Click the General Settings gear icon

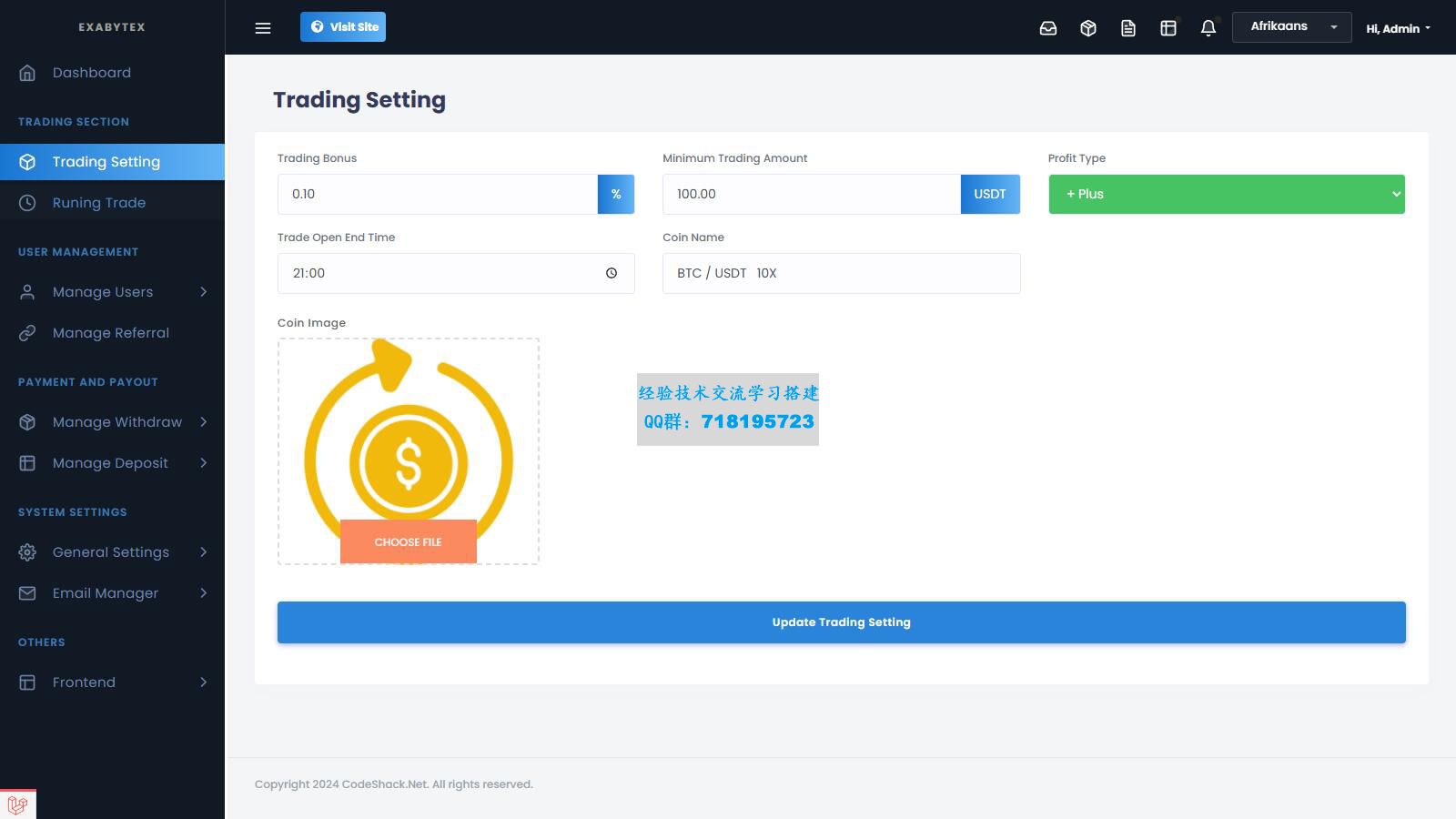click(x=27, y=552)
